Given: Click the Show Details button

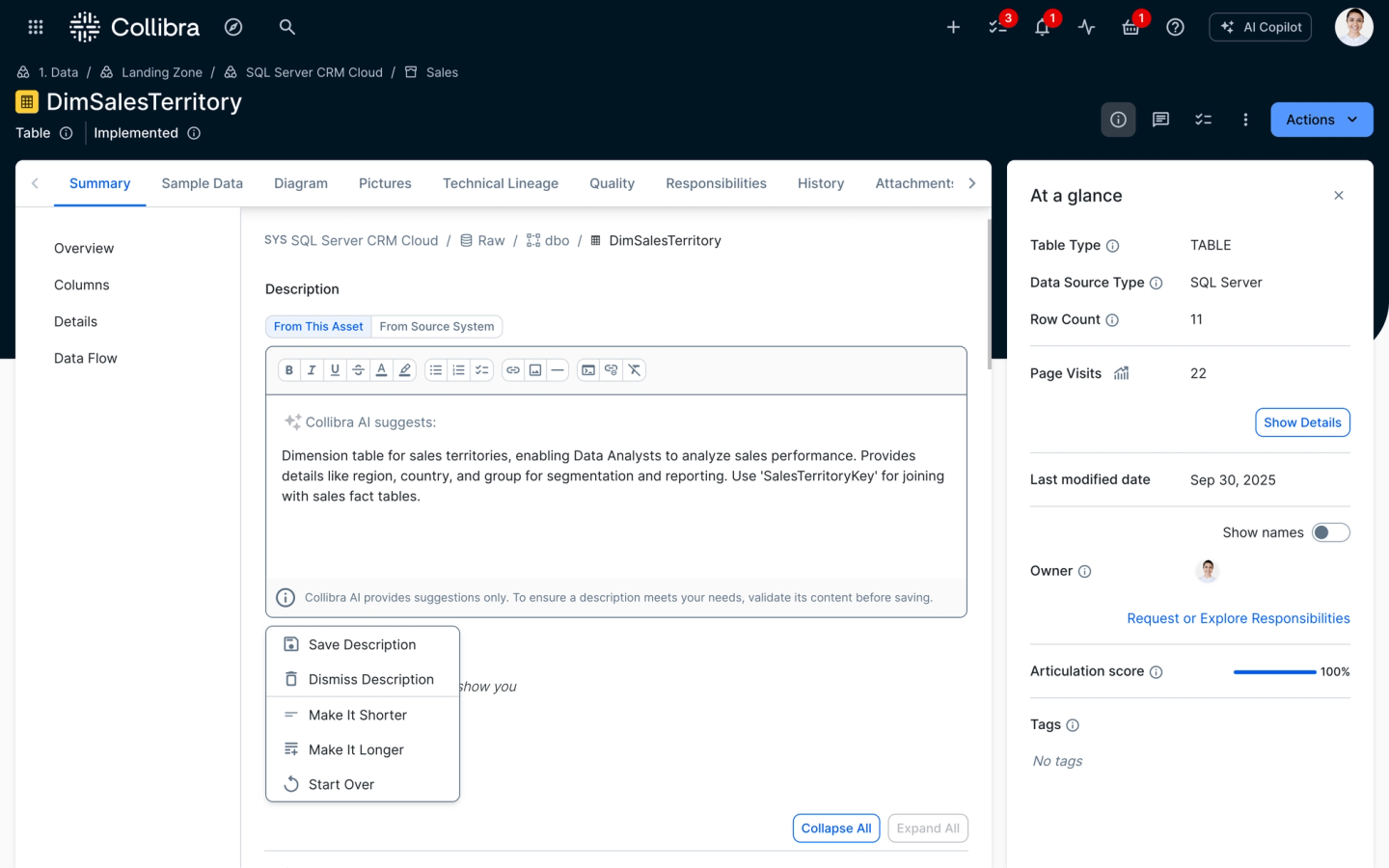Looking at the screenshot, I should pyautogui.click(x=1301, y=422).
